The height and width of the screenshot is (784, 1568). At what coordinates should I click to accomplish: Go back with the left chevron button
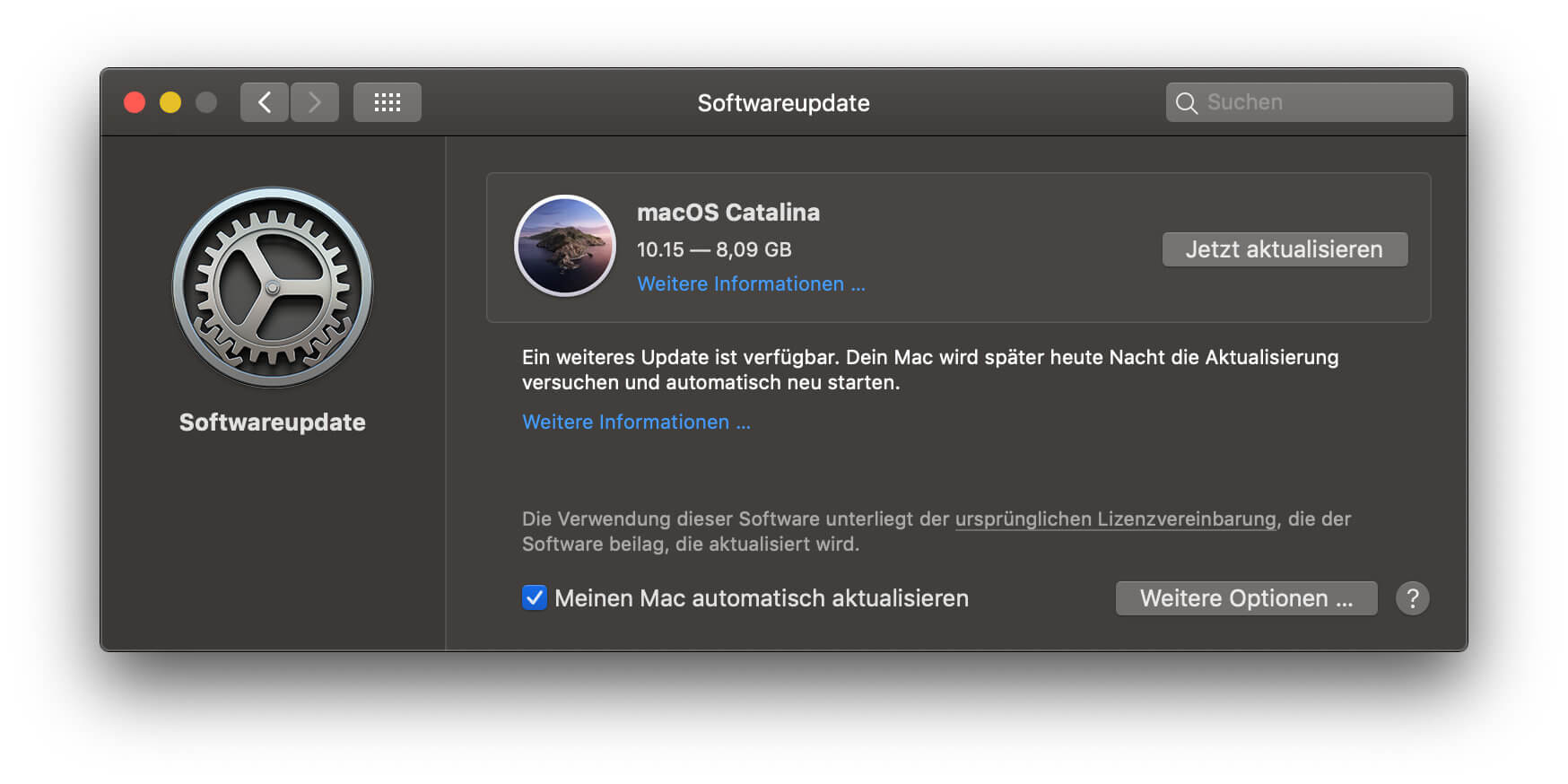pos(264,102)
